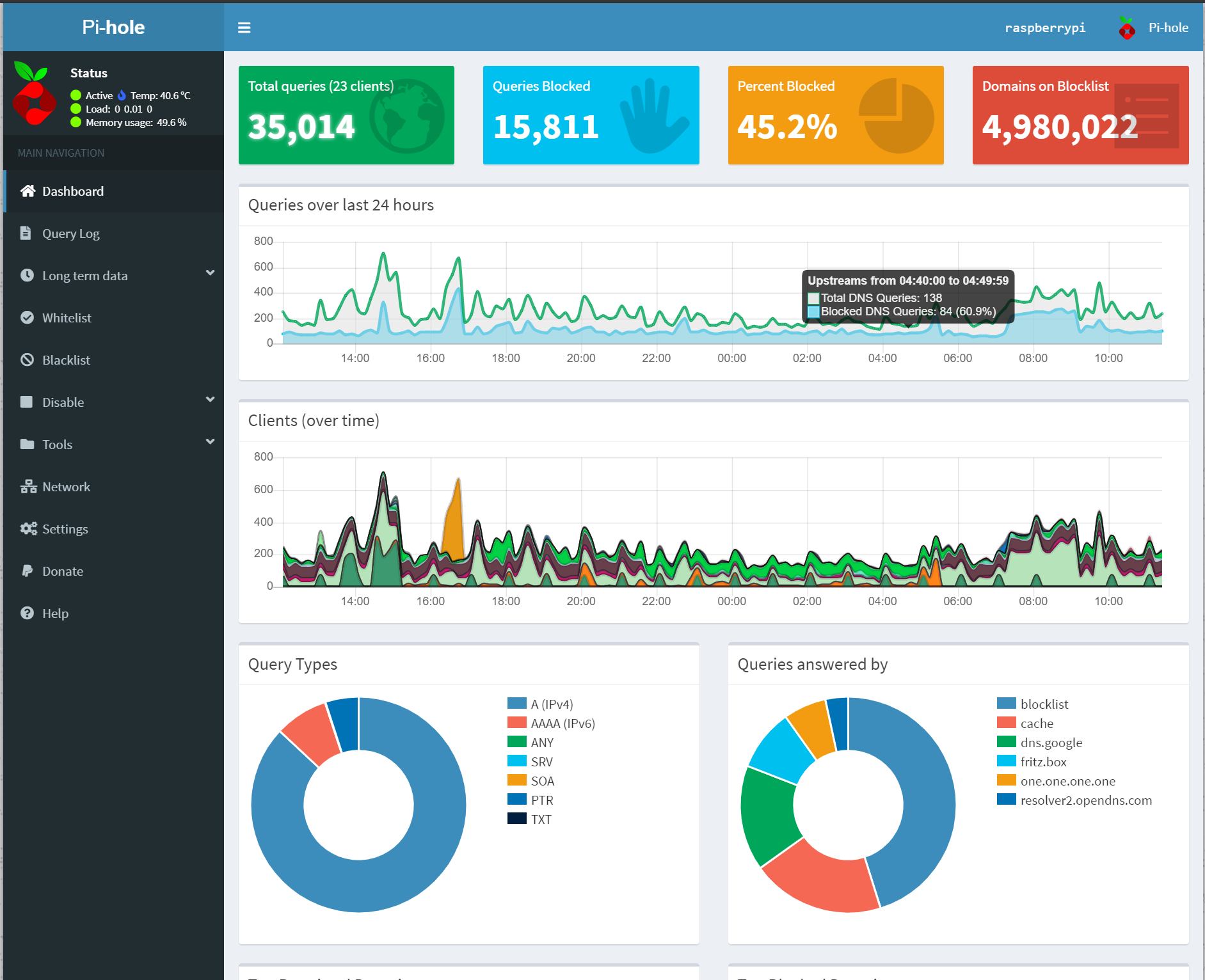Viewport: 1205px width, 980px height.
Task: Click the Query Log file icon
Action: 26,233
